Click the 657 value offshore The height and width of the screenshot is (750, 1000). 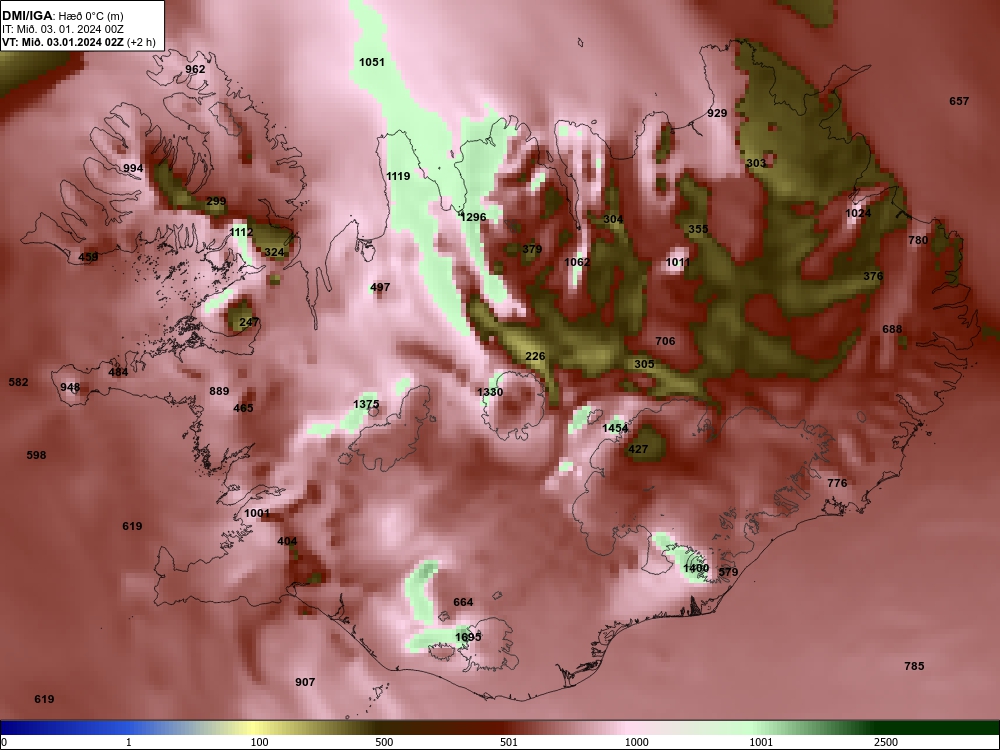point(959,101)
